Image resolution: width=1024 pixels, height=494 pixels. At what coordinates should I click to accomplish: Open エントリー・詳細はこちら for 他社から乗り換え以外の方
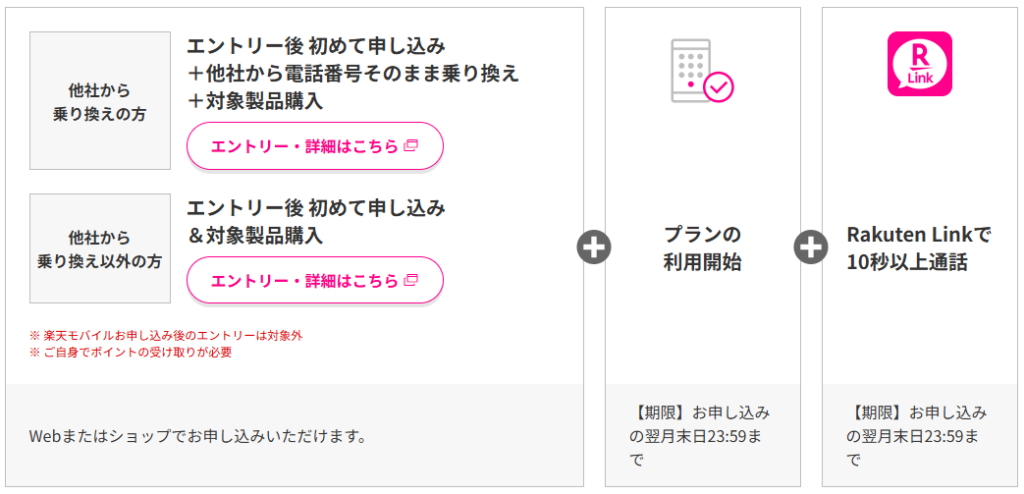point(315,280)
